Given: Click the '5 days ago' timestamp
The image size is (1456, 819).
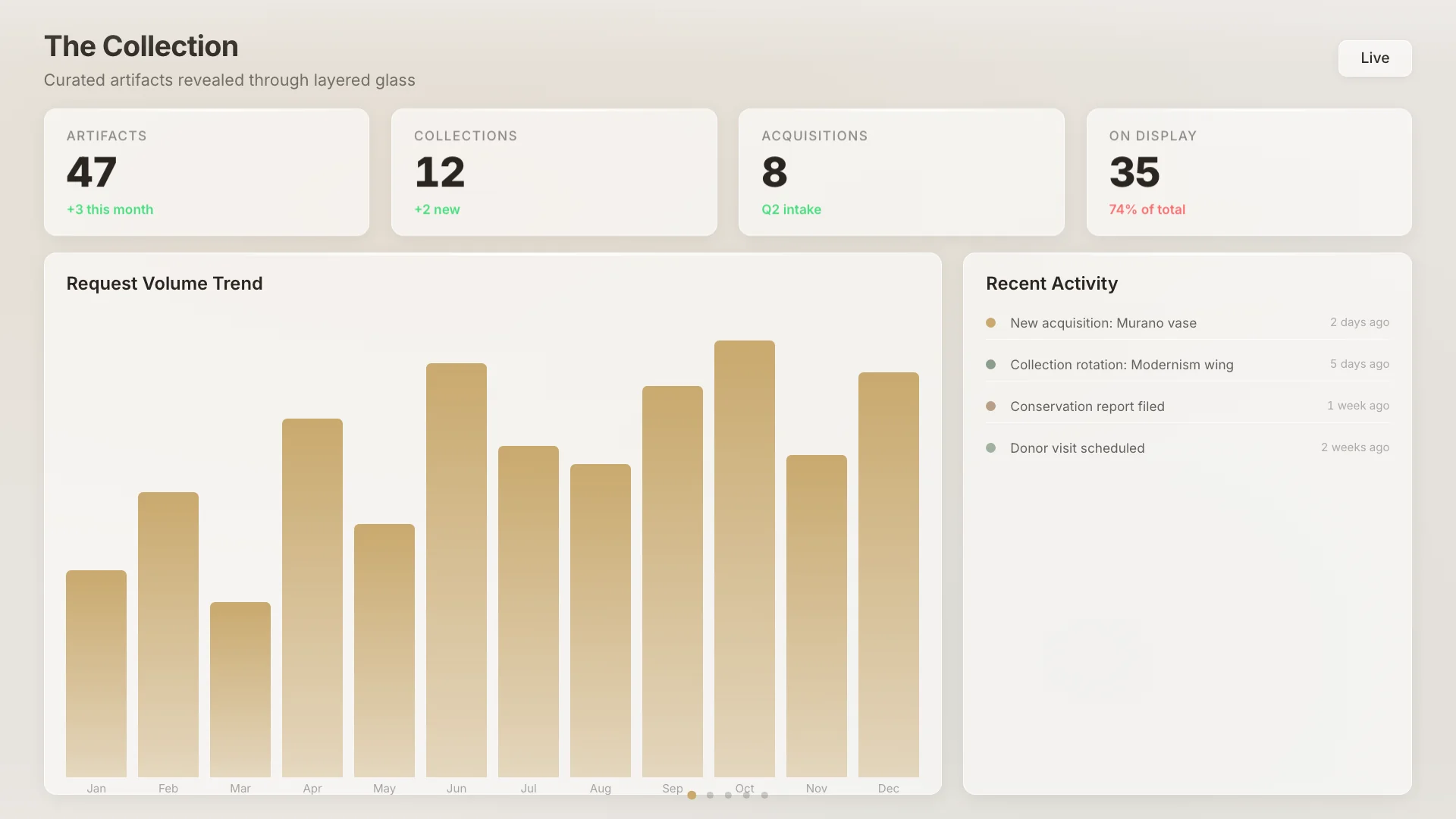Looking at the screenshot, I should pyautogui.click(x=1360, y=364).
